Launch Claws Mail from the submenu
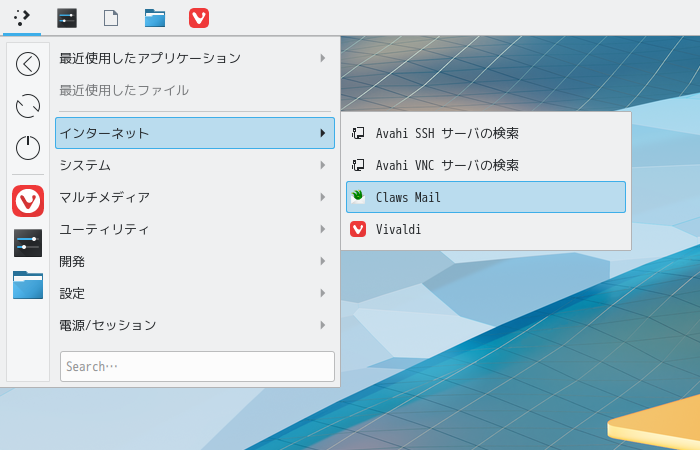The width and height of the screenshot is (700, 450). 486,197
